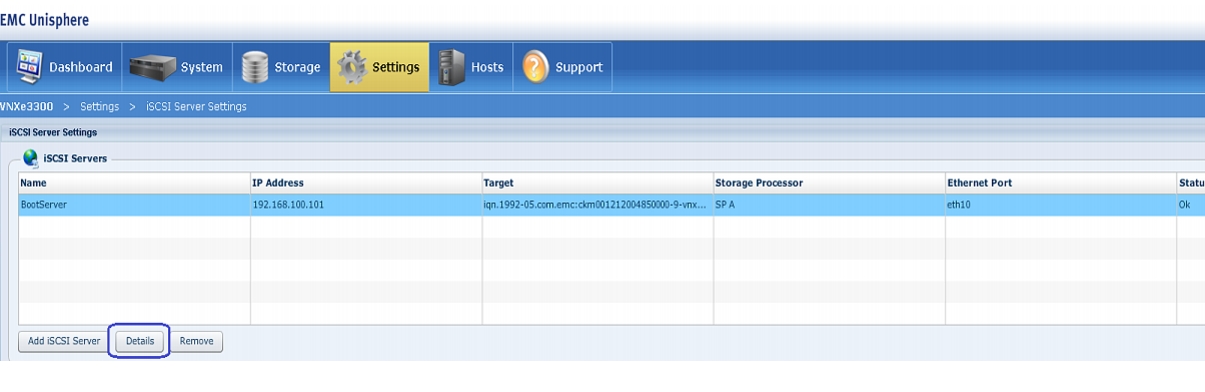The width and height of the screenshot is (1205, 392).
Task: Click the Hosts server tower icon
Action: click(x=451, y=67)
